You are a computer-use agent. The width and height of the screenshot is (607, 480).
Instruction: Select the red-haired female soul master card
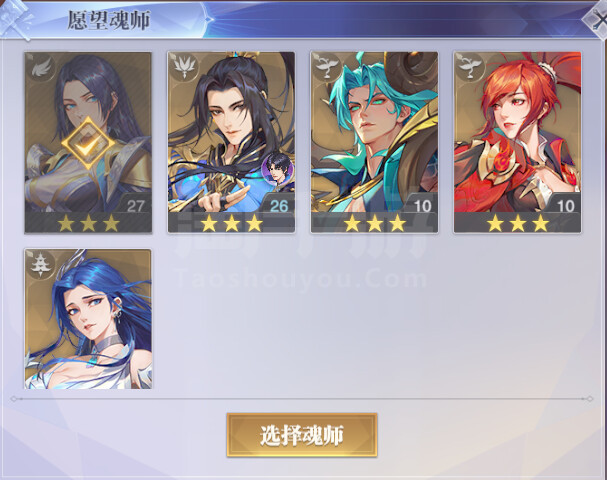click(518, 142)
